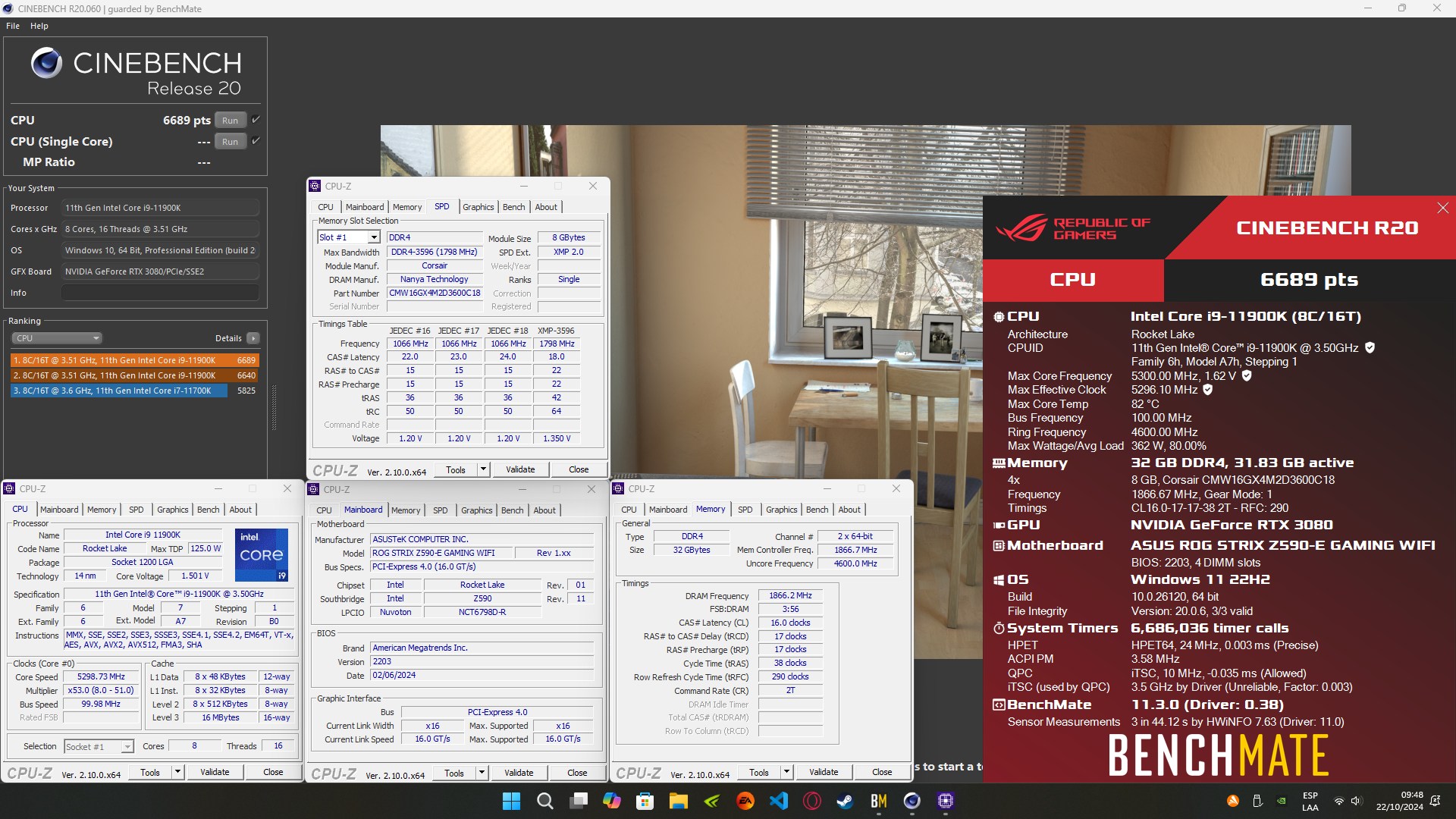The width and height of the screenshot is (1456, 819).
Task: Switch to Cinebench taskbar icon
Action: (912, 801)
